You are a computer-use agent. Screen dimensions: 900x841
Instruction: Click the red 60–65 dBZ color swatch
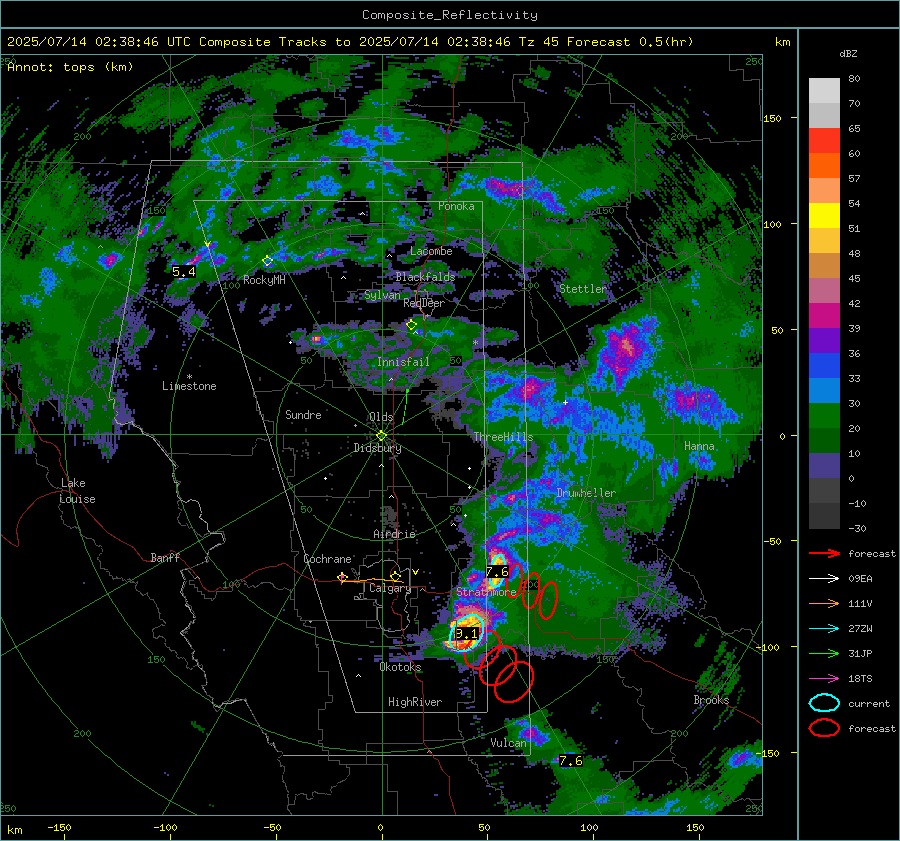824,141
